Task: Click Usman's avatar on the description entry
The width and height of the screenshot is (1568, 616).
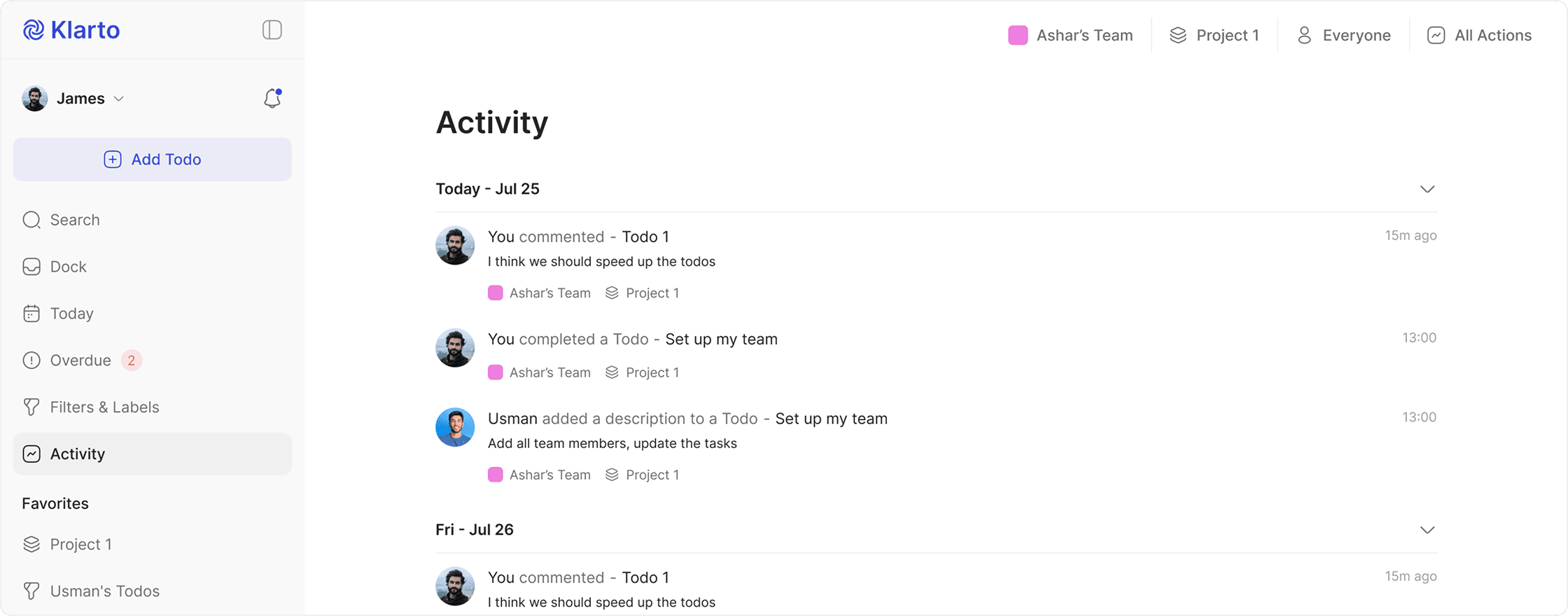Action: pyautogui.click(x=455, y=427)
